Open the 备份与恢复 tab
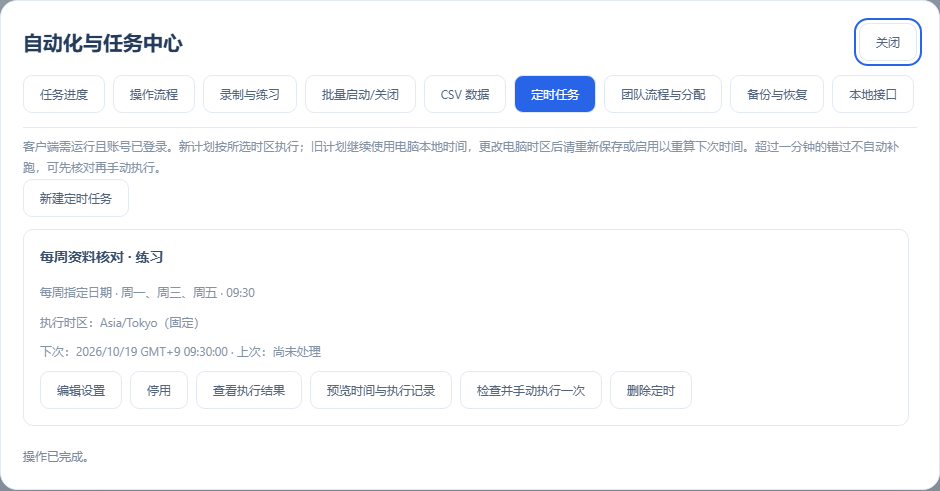The image size is (940, 491). (x=777, y=94)
